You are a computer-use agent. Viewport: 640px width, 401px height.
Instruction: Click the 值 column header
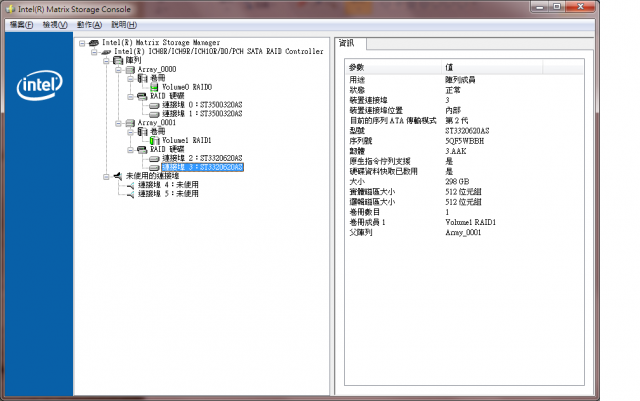point(492,67)
